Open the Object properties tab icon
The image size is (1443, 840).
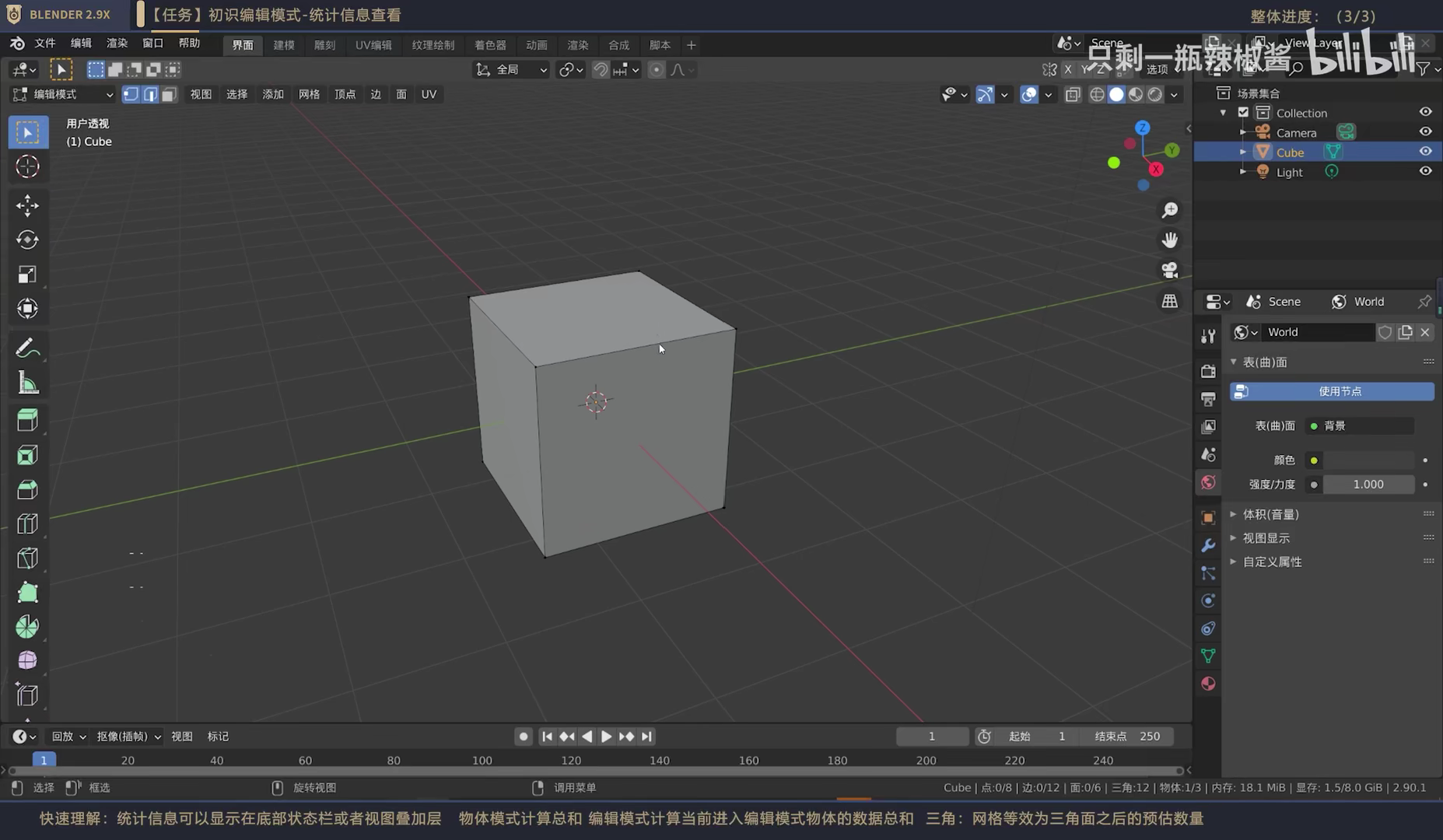(x=1208, y=517)
